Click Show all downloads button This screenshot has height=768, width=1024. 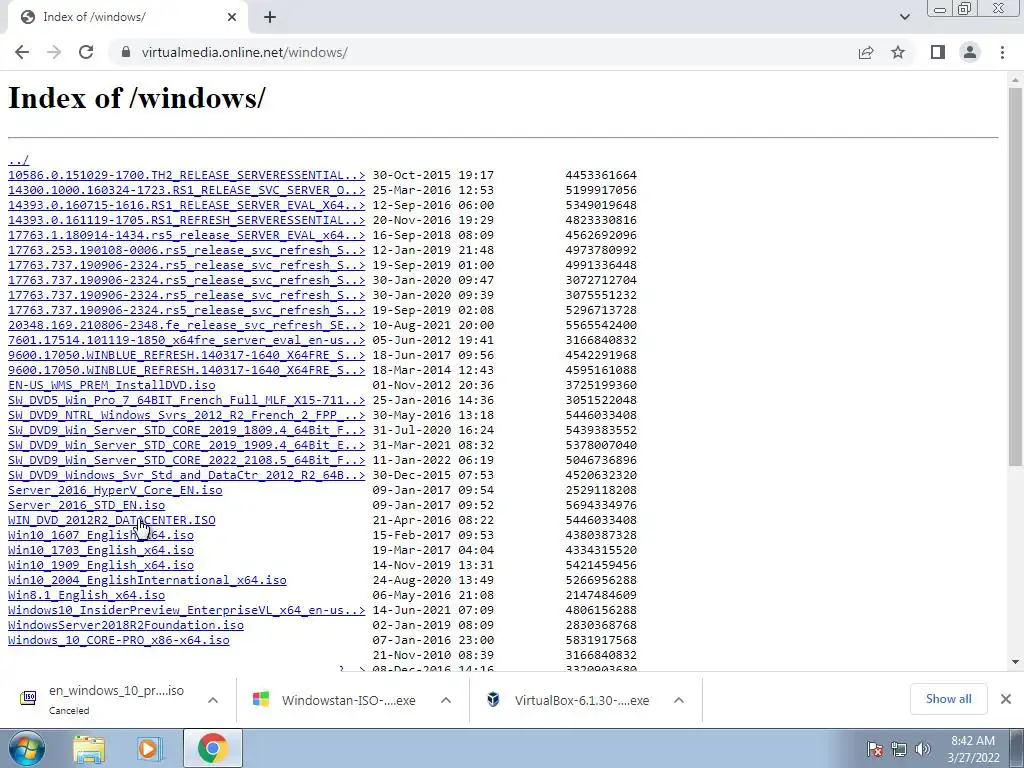click(948, 699)
